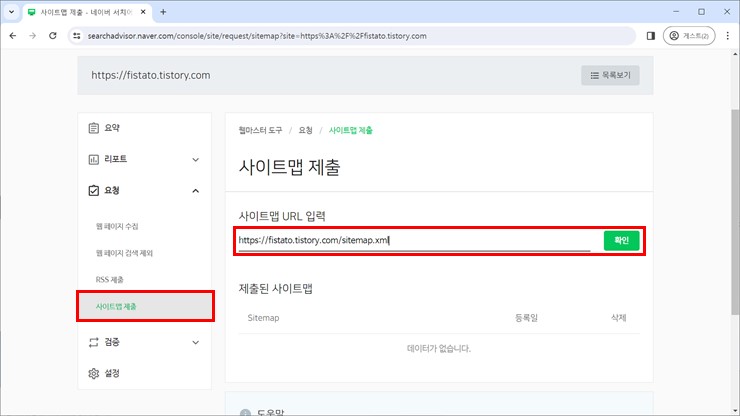Image resolution: width=740 pixels, height=416 pixels.
Task: Open RSS 제출 menu item
Action: [109, 280]
